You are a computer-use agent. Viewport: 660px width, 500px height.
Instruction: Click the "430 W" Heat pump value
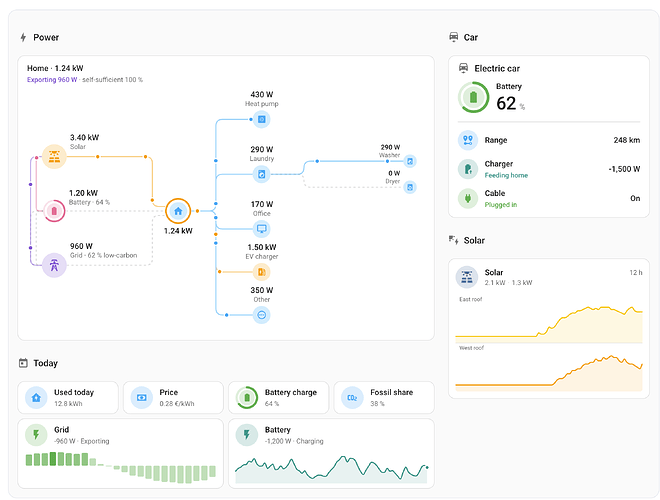coord(261,94)
